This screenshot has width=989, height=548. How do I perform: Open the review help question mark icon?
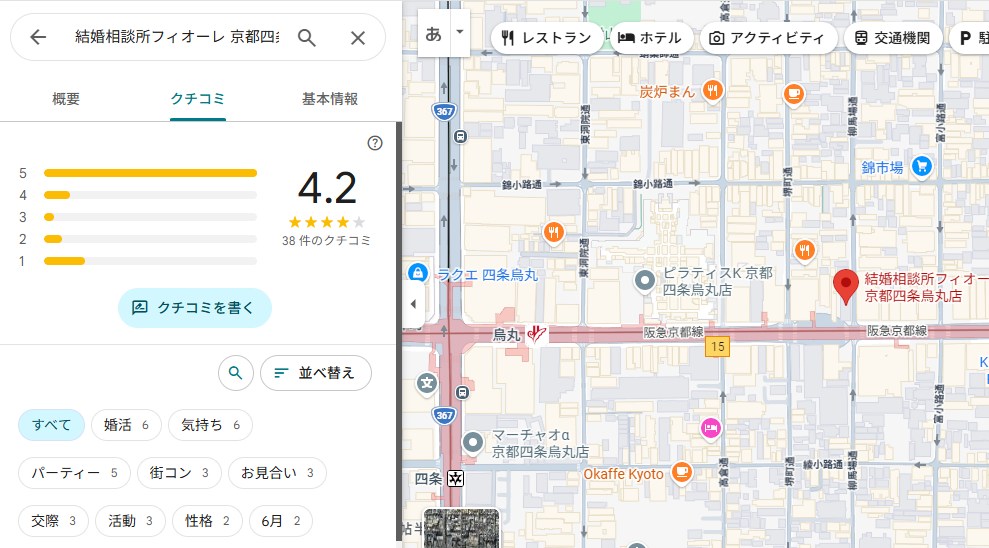(375, 143)
